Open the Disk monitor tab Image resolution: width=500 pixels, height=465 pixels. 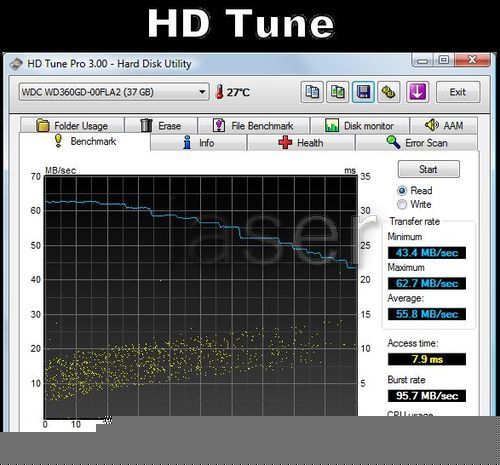(x=360, y=126)
